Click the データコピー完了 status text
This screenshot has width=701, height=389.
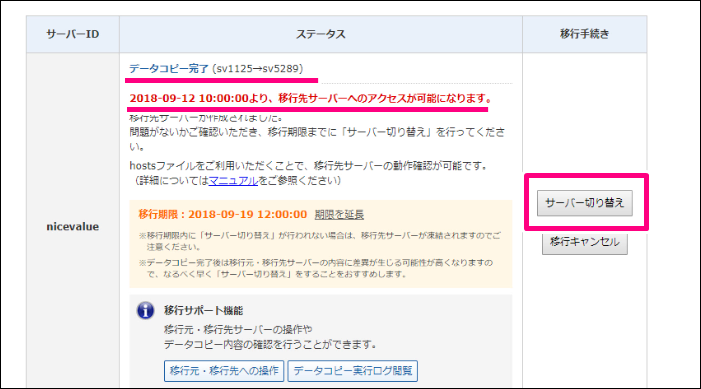tap(169, 69)
